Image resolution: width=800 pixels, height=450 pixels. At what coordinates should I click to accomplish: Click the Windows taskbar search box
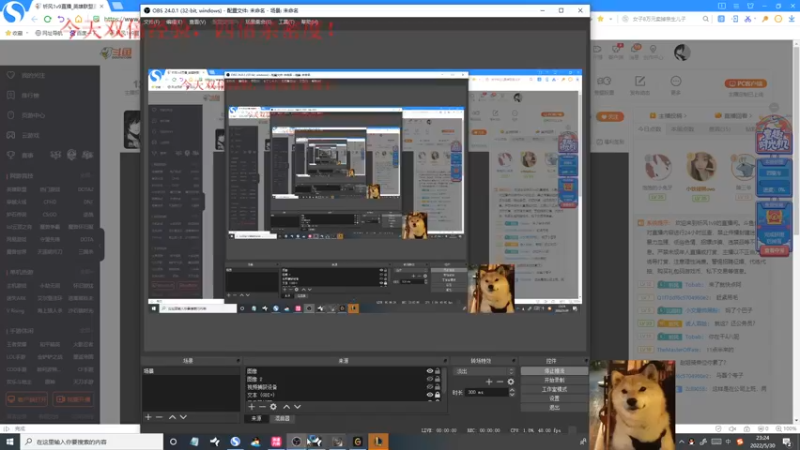click(x=92, y=442)
